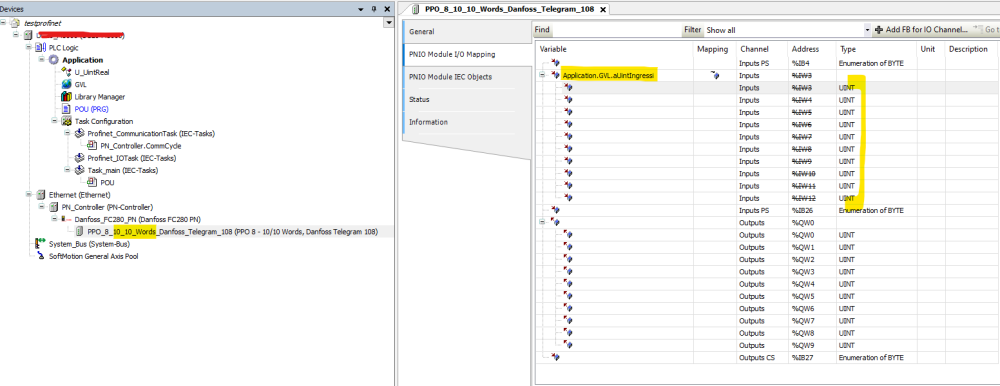Pin the Devices panel

click(x=374, y=9)
